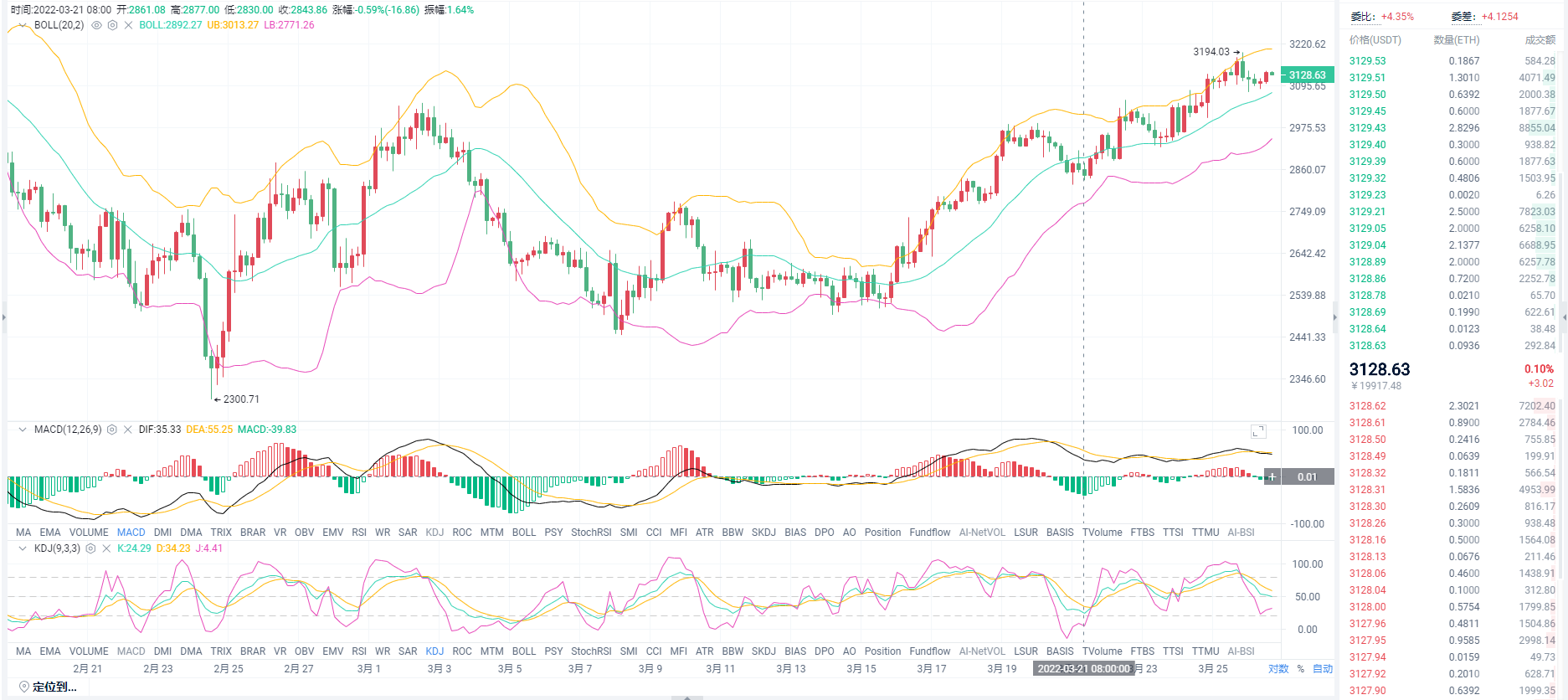The image size is (1568, 700).
Task: Click the location pin icon beside 定位到...
Action: (24, 687)
